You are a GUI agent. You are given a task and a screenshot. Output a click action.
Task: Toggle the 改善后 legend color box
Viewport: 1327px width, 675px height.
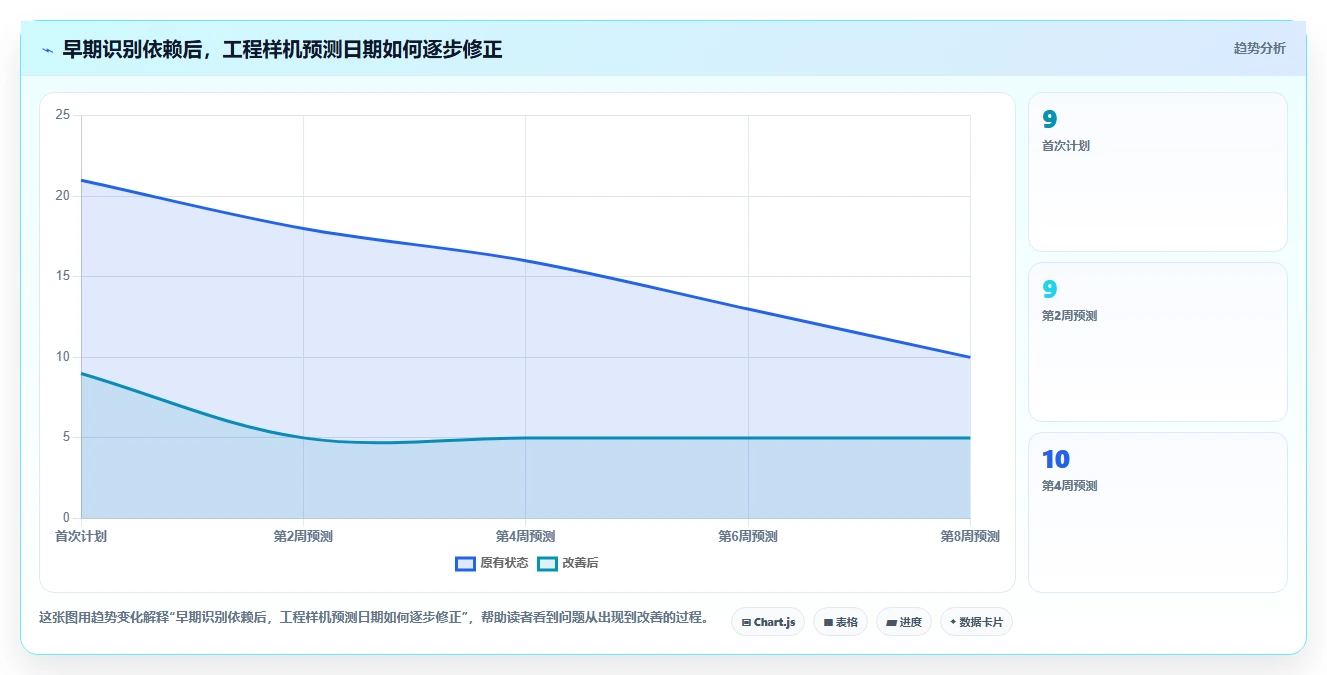547,563
